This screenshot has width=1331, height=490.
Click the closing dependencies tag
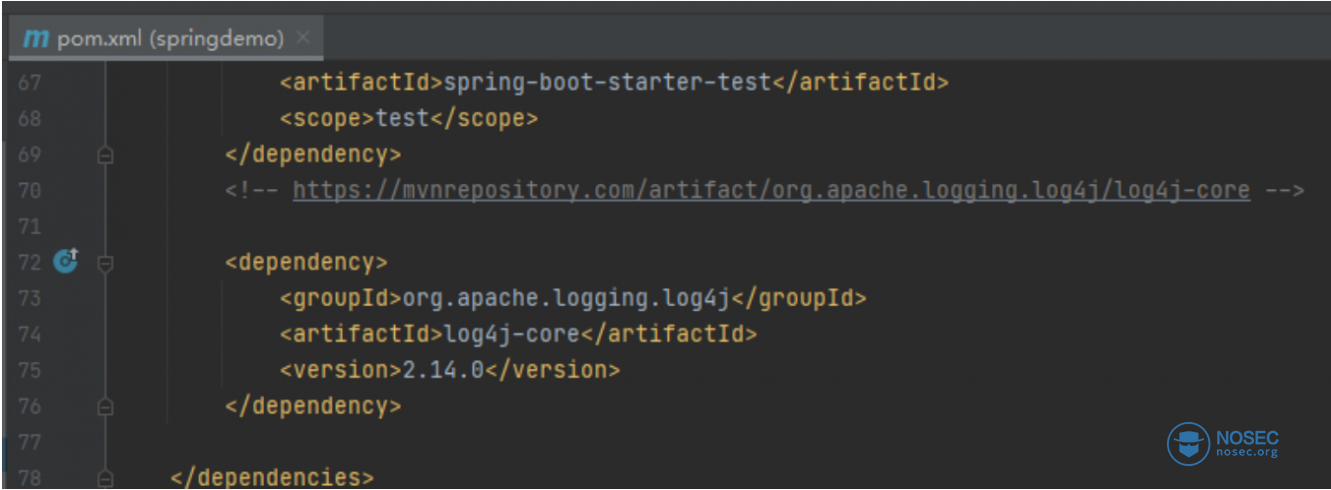(x=272, y=478)
